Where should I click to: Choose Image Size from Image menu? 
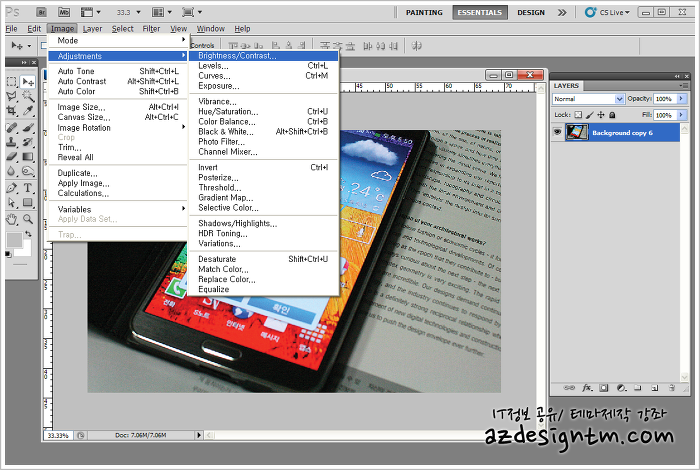pyautogui.click(x=118, y=107)
